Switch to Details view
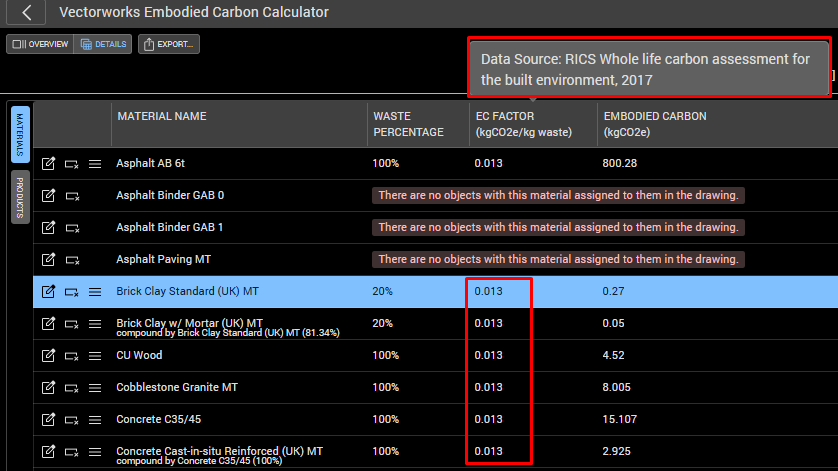Image resolution: width=838 pixels, height=471 pixels. coord(104,44)
